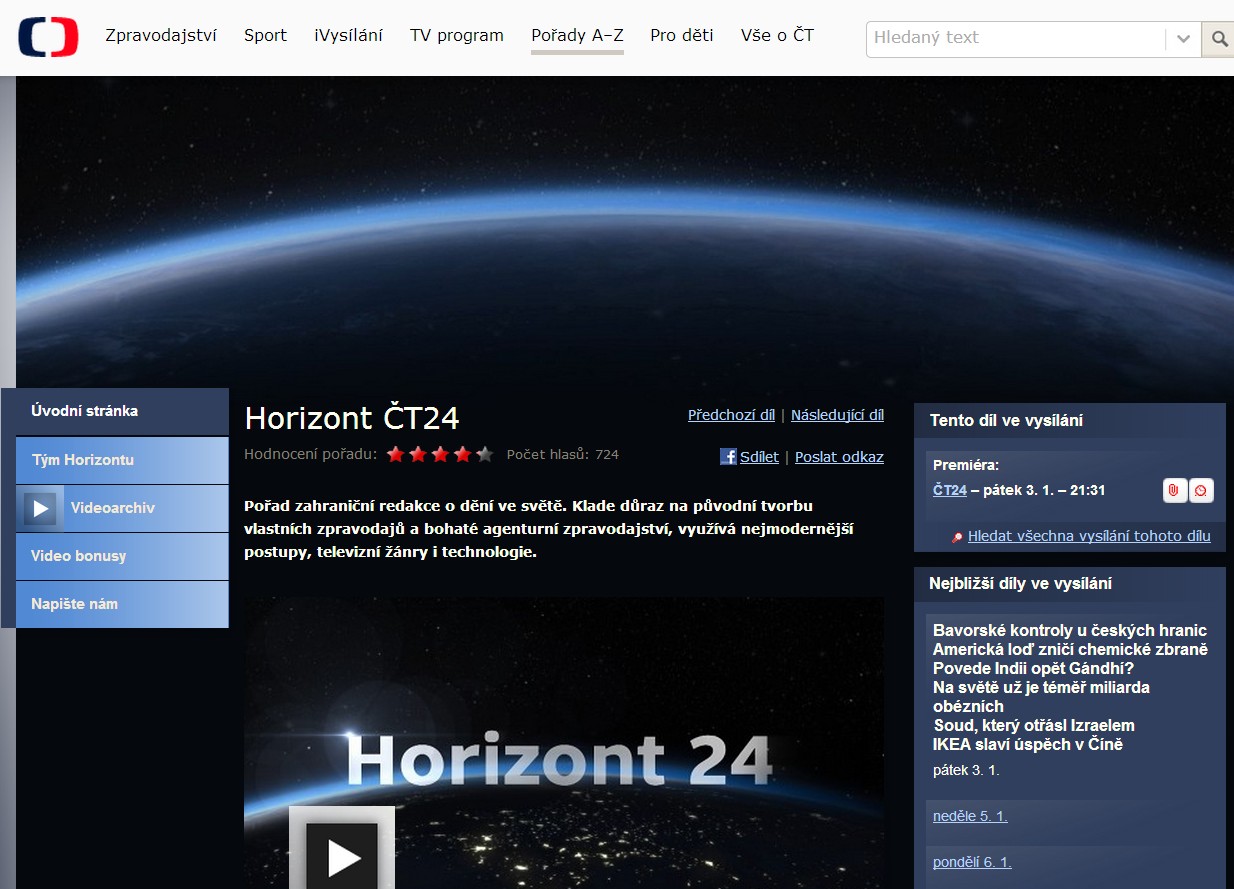Click the Czech Television logo

(x=47, y=37)
